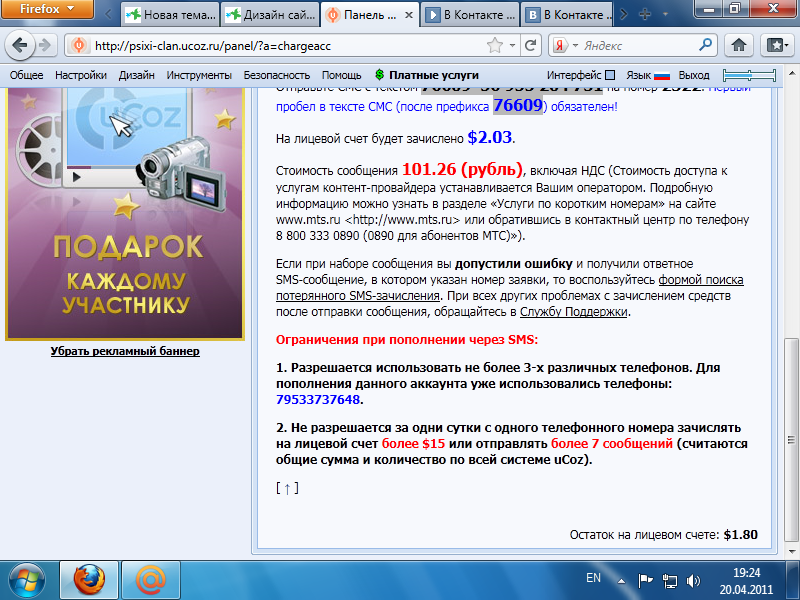Switch to the 'В Контакте' tab with play icon
The height and width of the screenshot is (600, 800).
[x=470, y=14]
